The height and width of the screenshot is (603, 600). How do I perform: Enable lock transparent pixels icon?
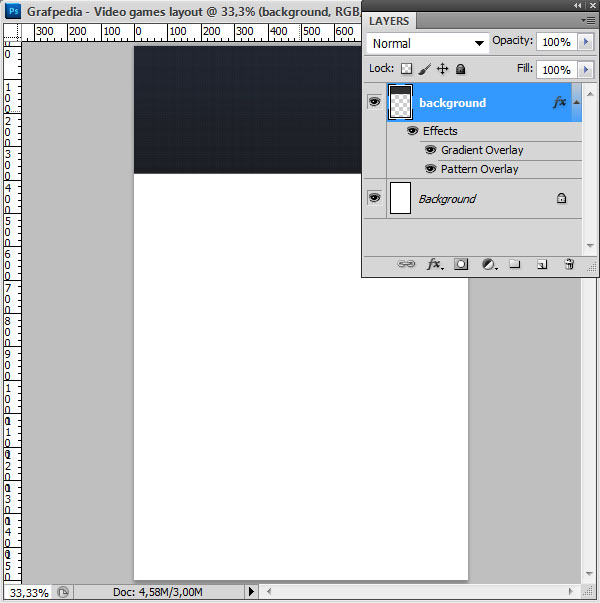[406, 69]
